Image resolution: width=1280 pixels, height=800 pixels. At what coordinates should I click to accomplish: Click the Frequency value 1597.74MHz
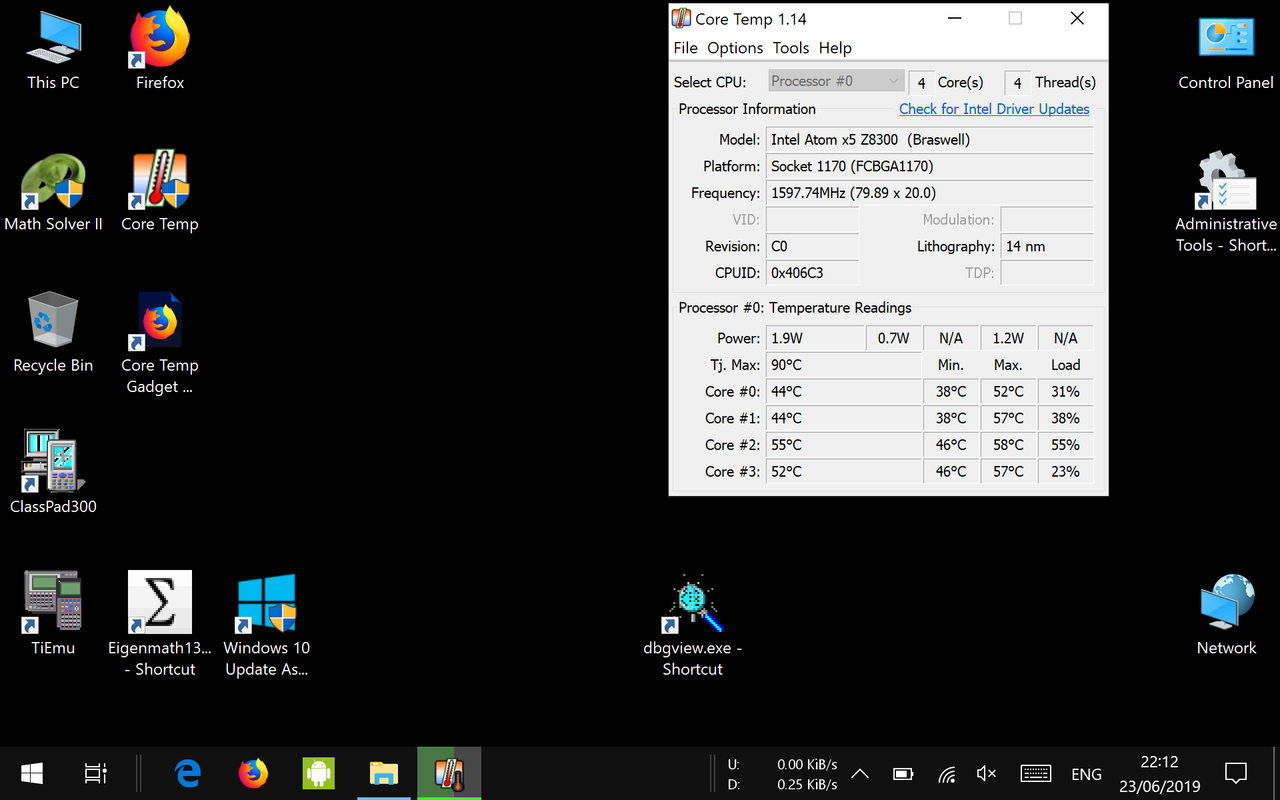click(930, 193)
